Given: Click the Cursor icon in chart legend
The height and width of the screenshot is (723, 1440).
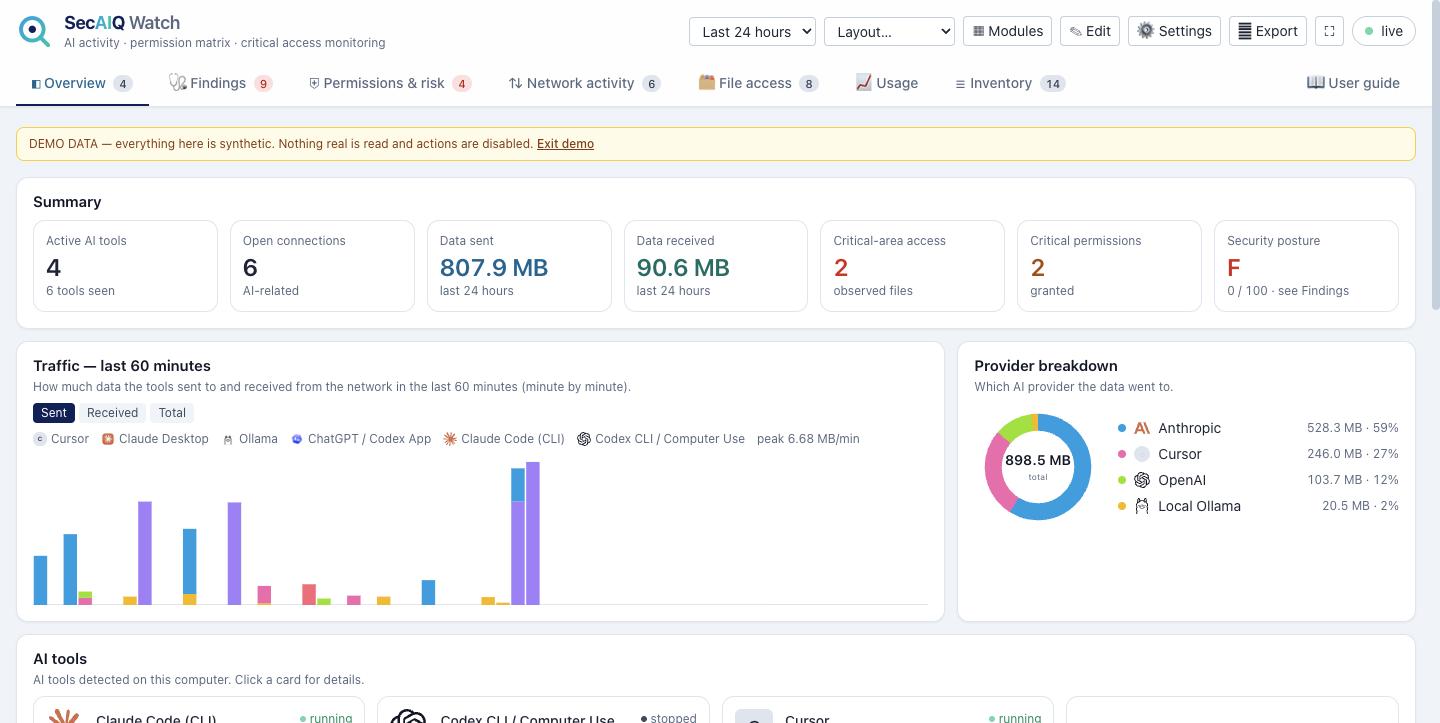Looking at the screenshot, I should coord(40,439).
